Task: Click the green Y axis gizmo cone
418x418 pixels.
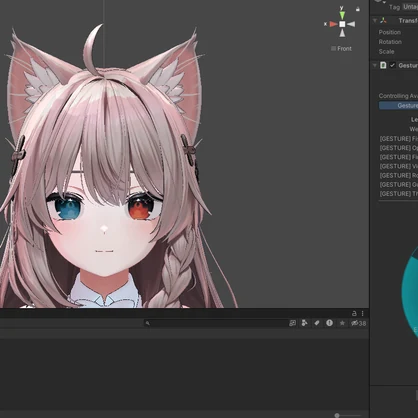Action: coord(342,15)
